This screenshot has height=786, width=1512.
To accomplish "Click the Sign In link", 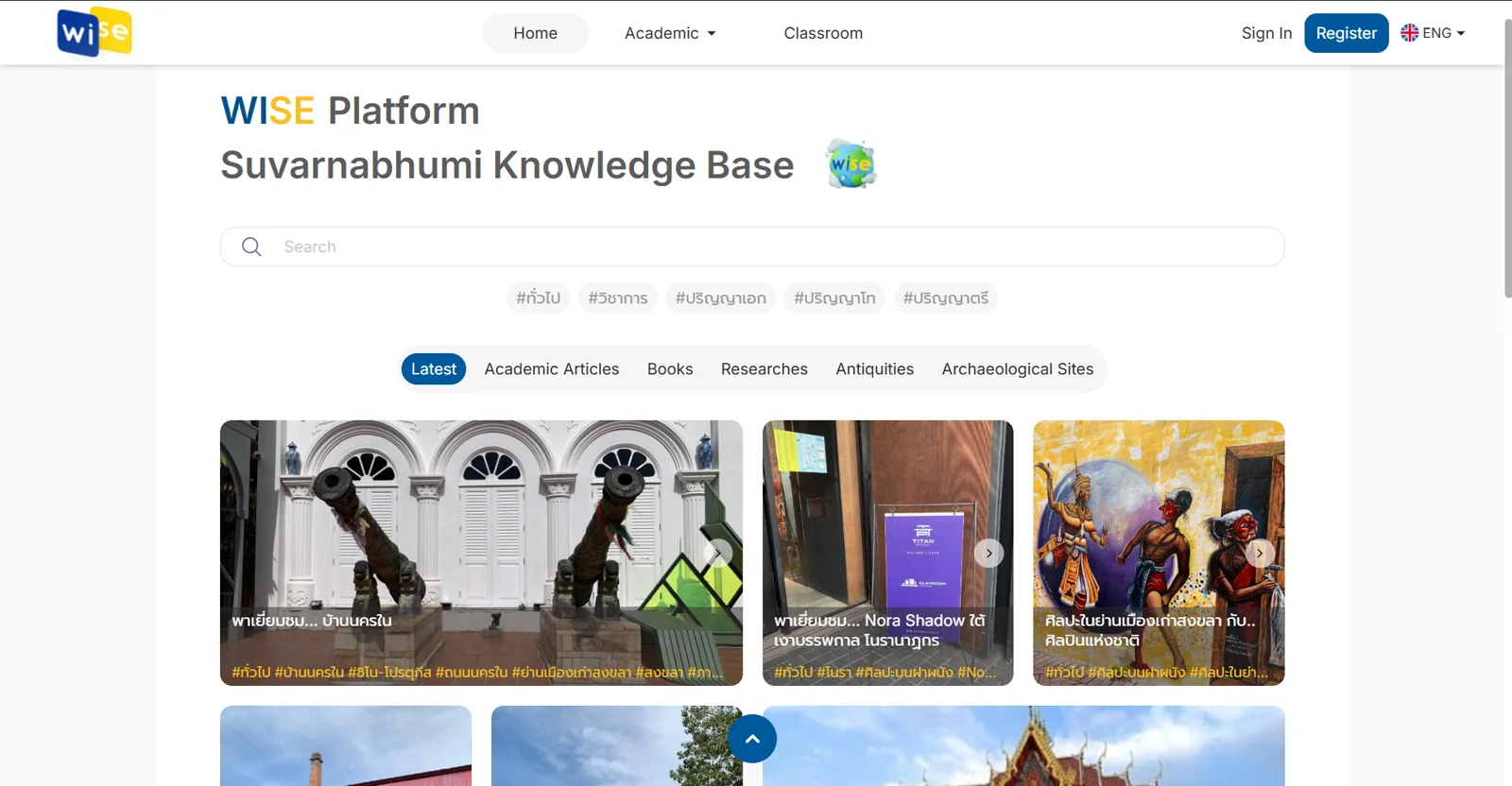I will point(1266,33).
